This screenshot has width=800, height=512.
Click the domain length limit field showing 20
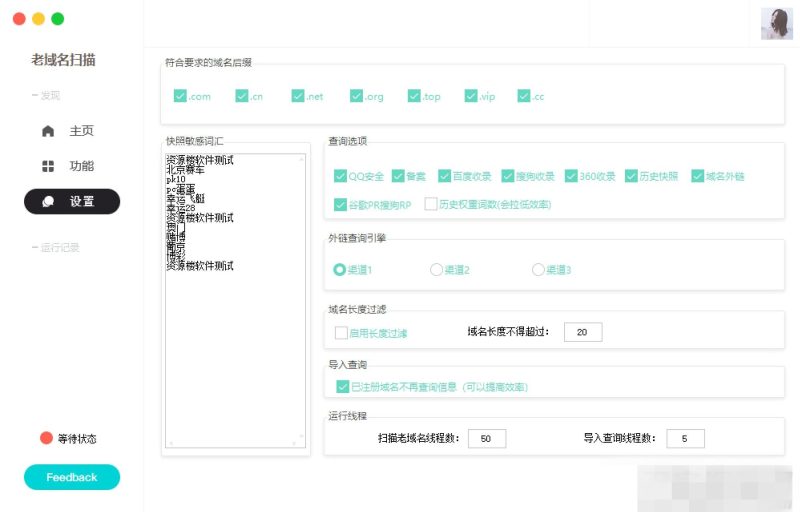(x=583, y=332)
